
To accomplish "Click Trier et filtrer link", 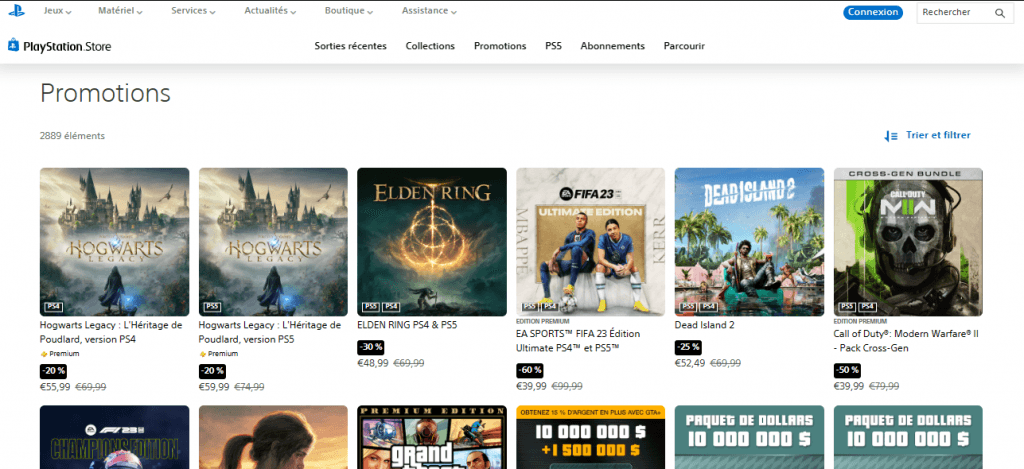I will [938, 135].
